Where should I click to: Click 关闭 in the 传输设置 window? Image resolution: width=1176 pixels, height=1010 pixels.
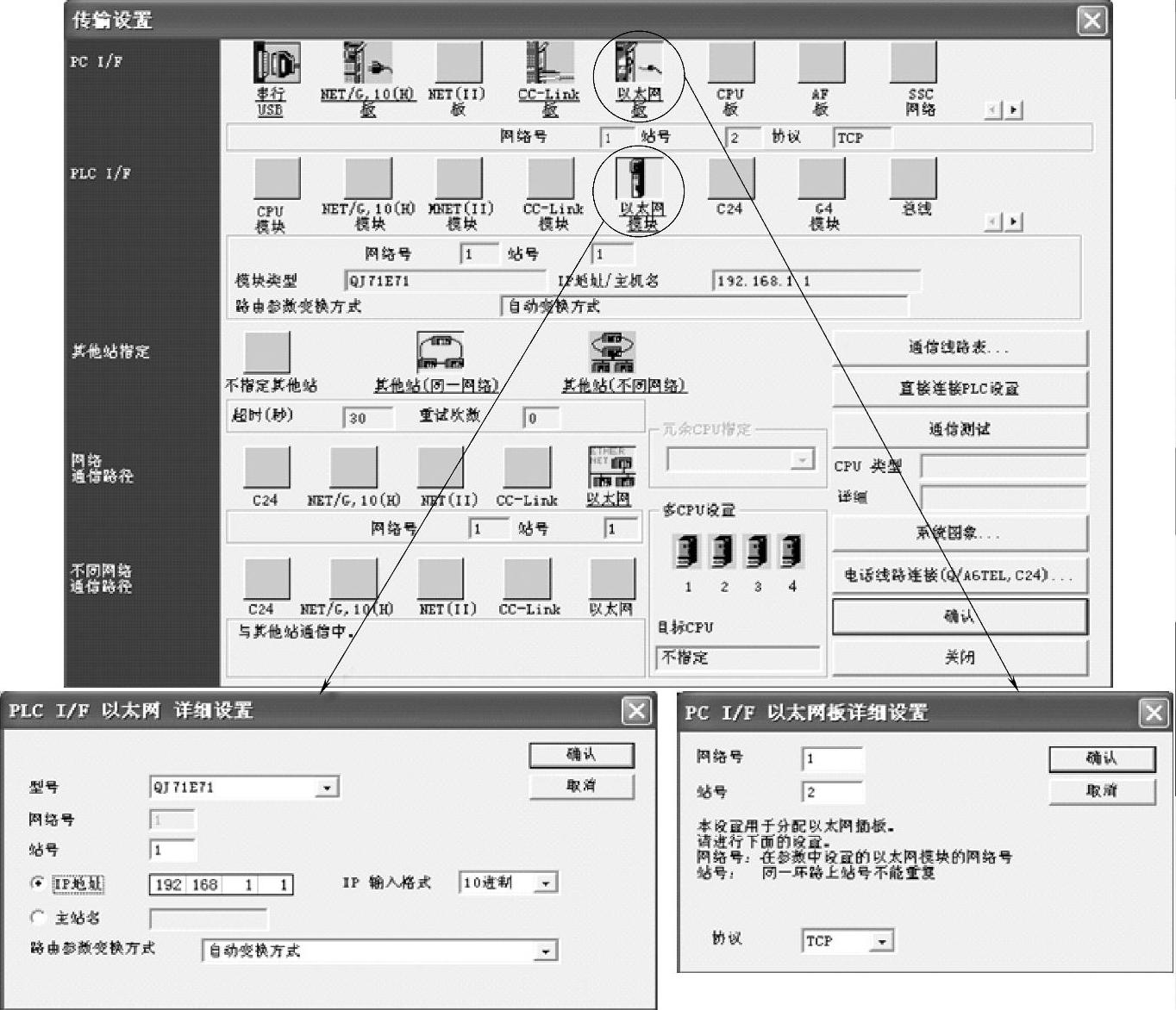coord(959,658)
